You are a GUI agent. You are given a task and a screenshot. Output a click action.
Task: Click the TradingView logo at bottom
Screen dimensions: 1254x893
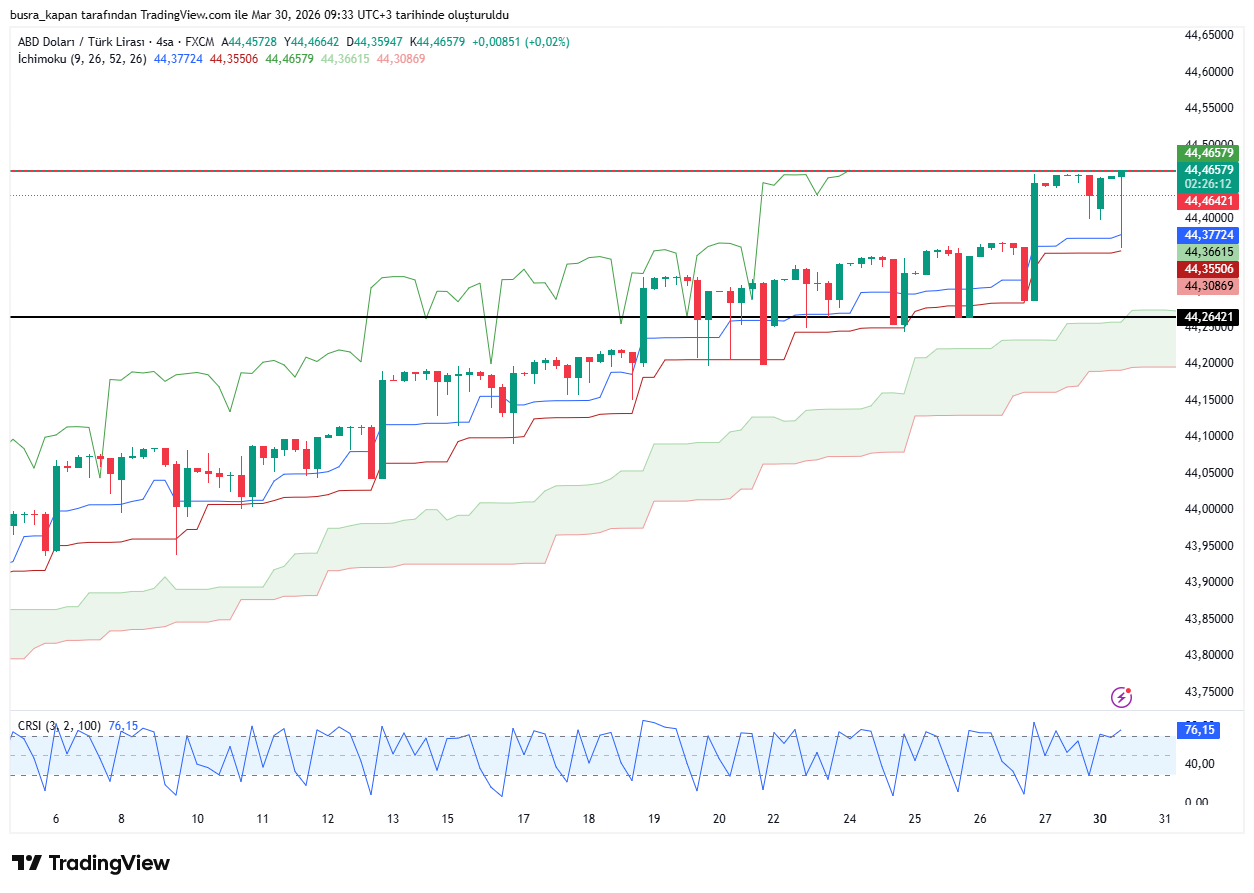tap(91, 863)
